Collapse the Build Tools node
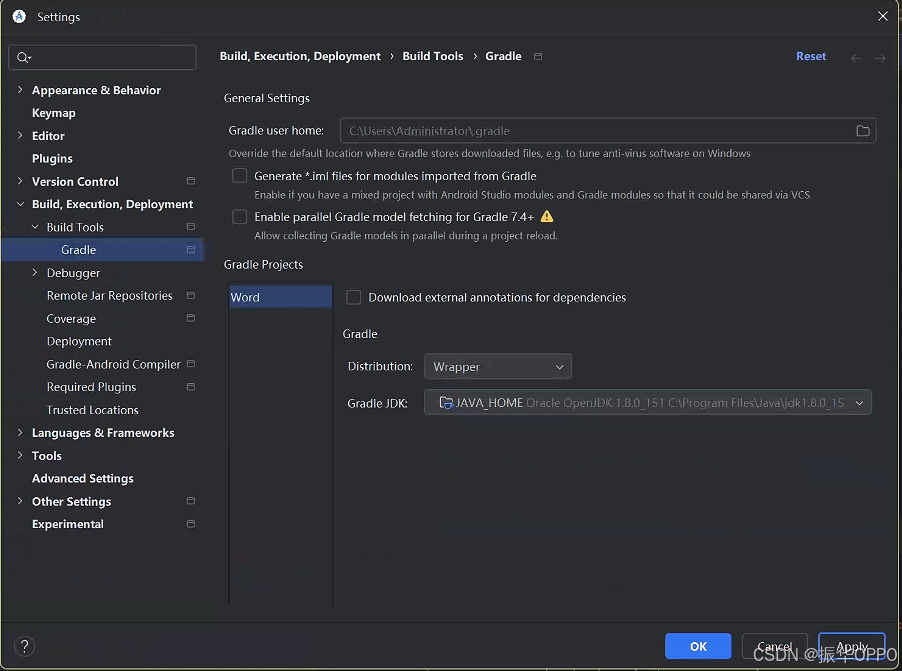 (x=35, y=227)
